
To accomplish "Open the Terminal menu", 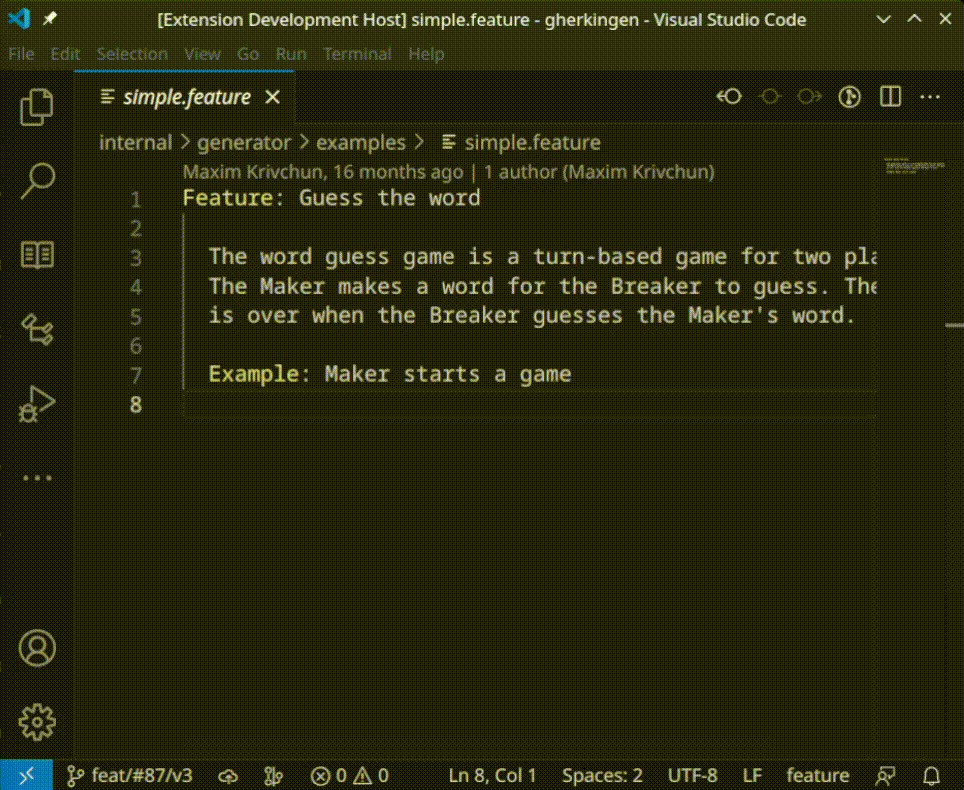I will tap(357, 53).
